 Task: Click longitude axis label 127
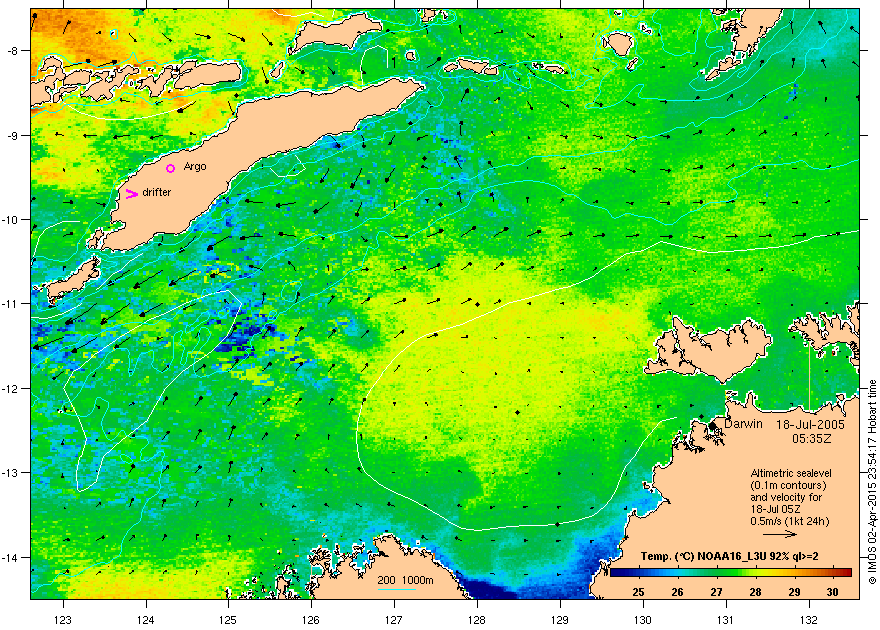[x=394, y=620]
